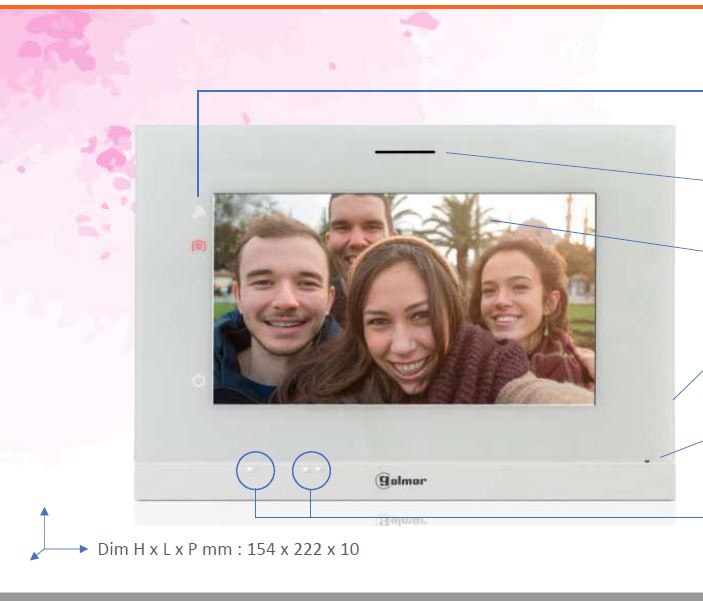Tap the faint Wi-Fi icon above the camera icon
This screenshot has width=703, height=601.
[x=199, y=212]
